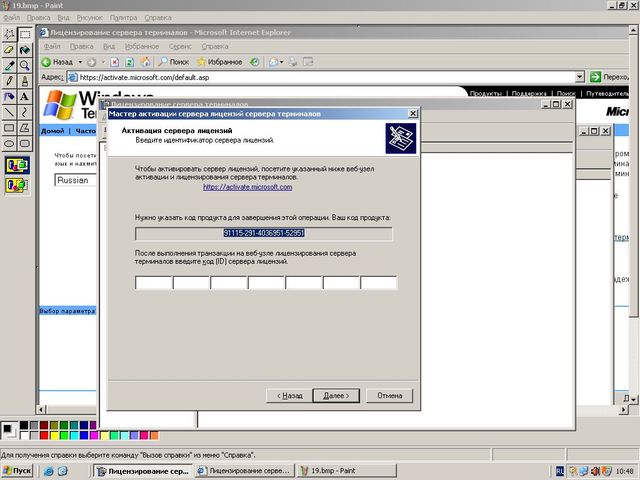The height and width of the screenshot is (480, 640).
Task: Choose the Fill With Color bucket tool
Action: pos(24,50)
